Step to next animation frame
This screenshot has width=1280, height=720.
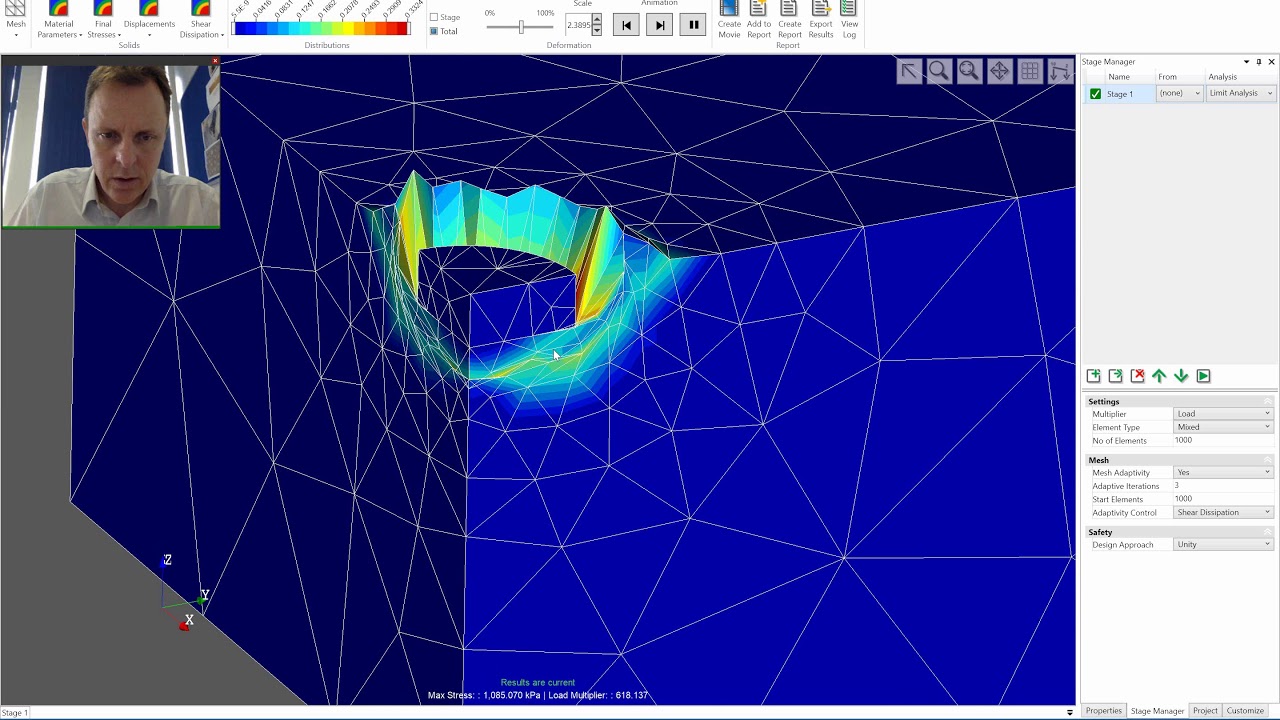[x=659, y=25]
